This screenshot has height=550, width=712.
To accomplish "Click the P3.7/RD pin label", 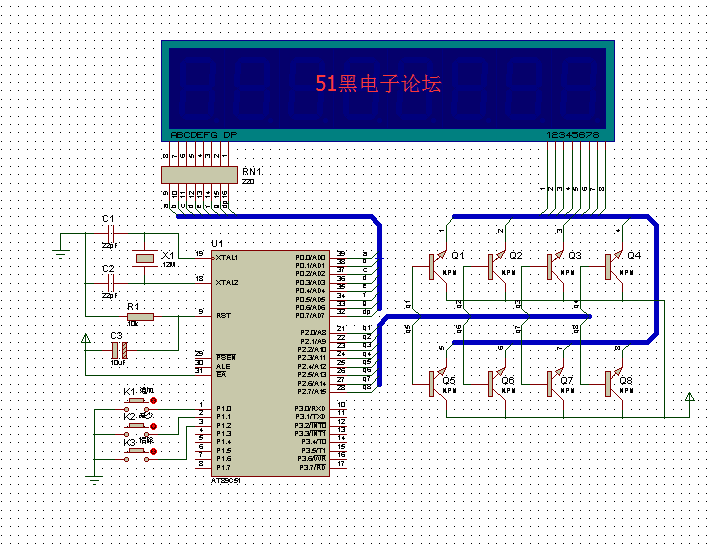I will point(312,467).
